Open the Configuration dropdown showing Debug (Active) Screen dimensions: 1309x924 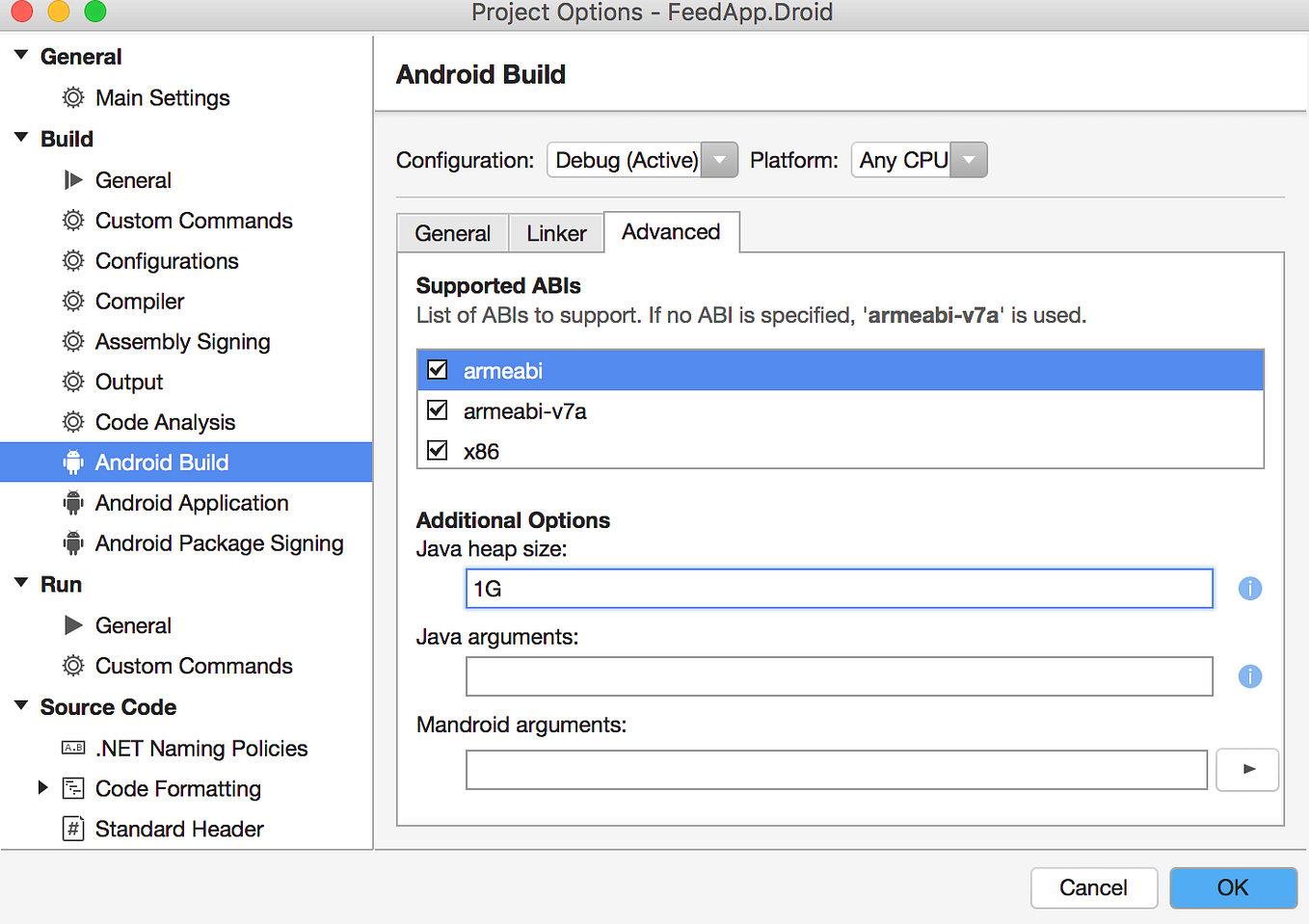coord(719,160)
